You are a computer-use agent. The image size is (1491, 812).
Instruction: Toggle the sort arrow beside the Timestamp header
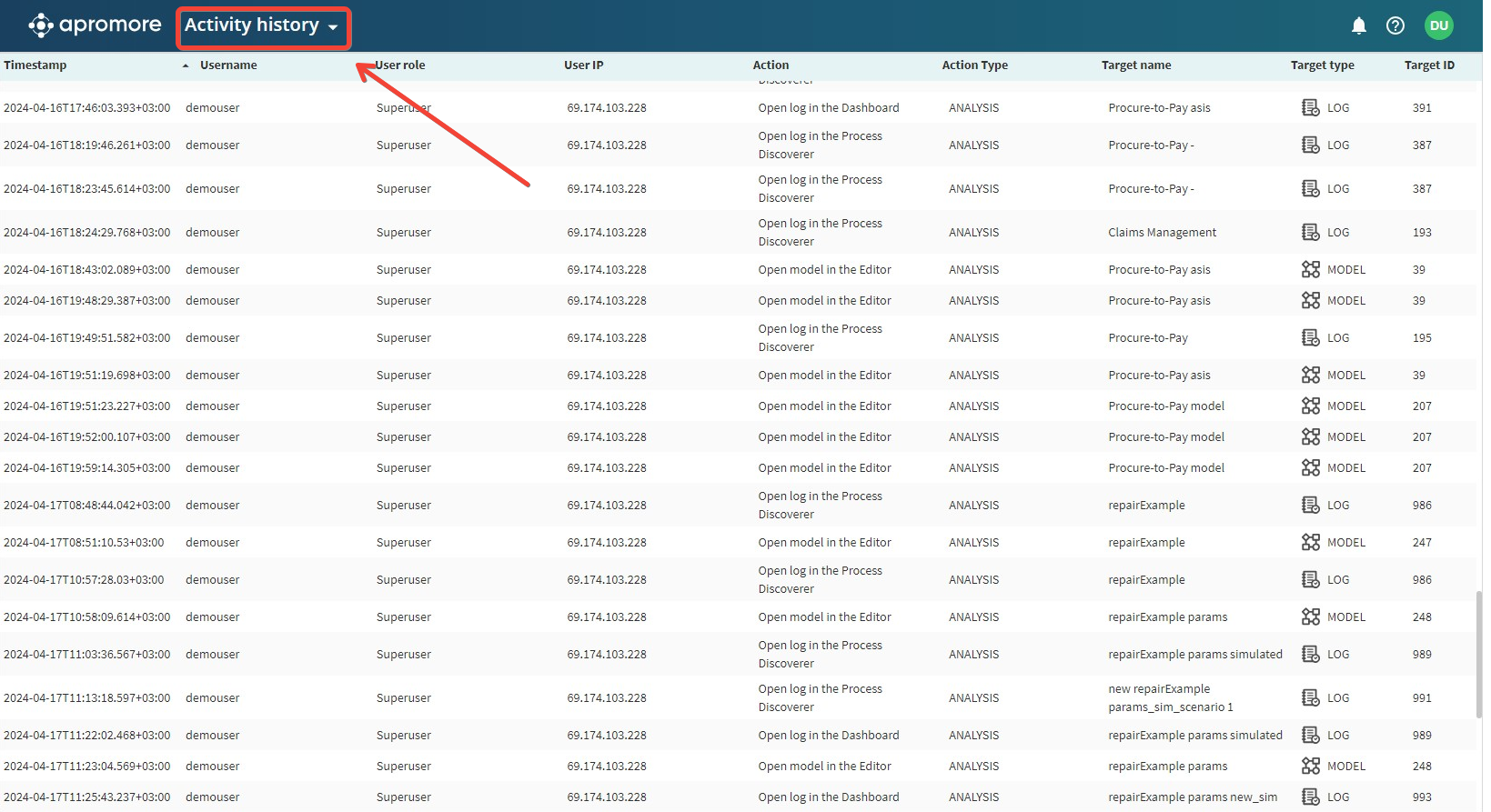pos(186,65)
